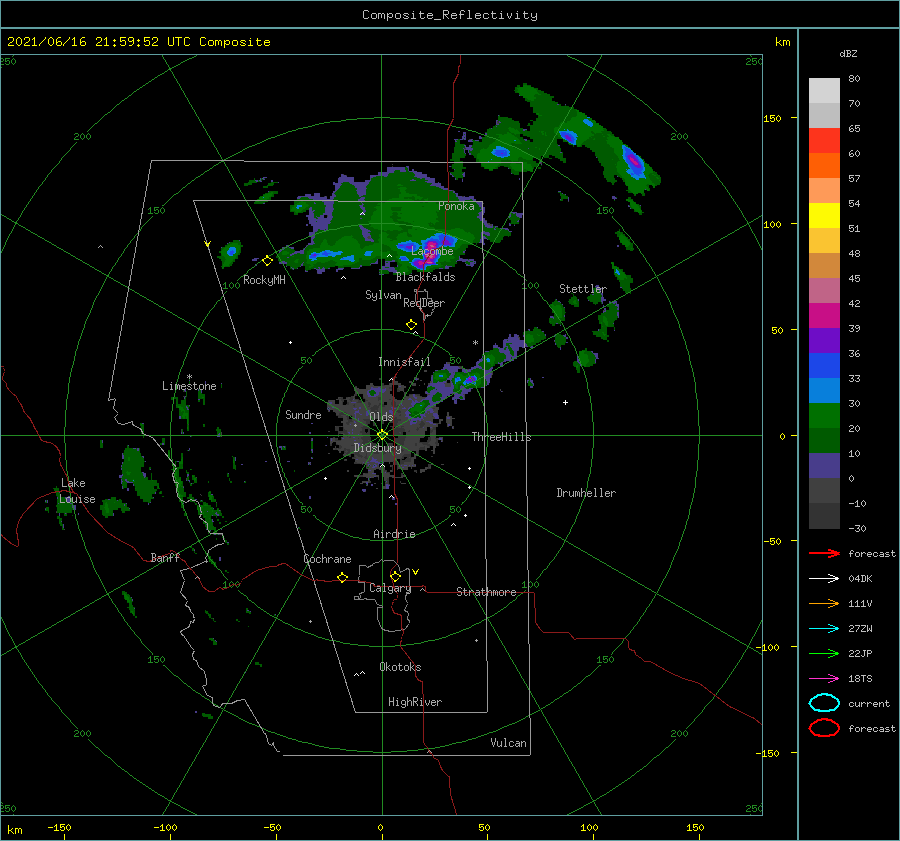The height and width of the screenshot is (841, 900).
Task: Click the Didsbury city label
Action: coord(378,448)
